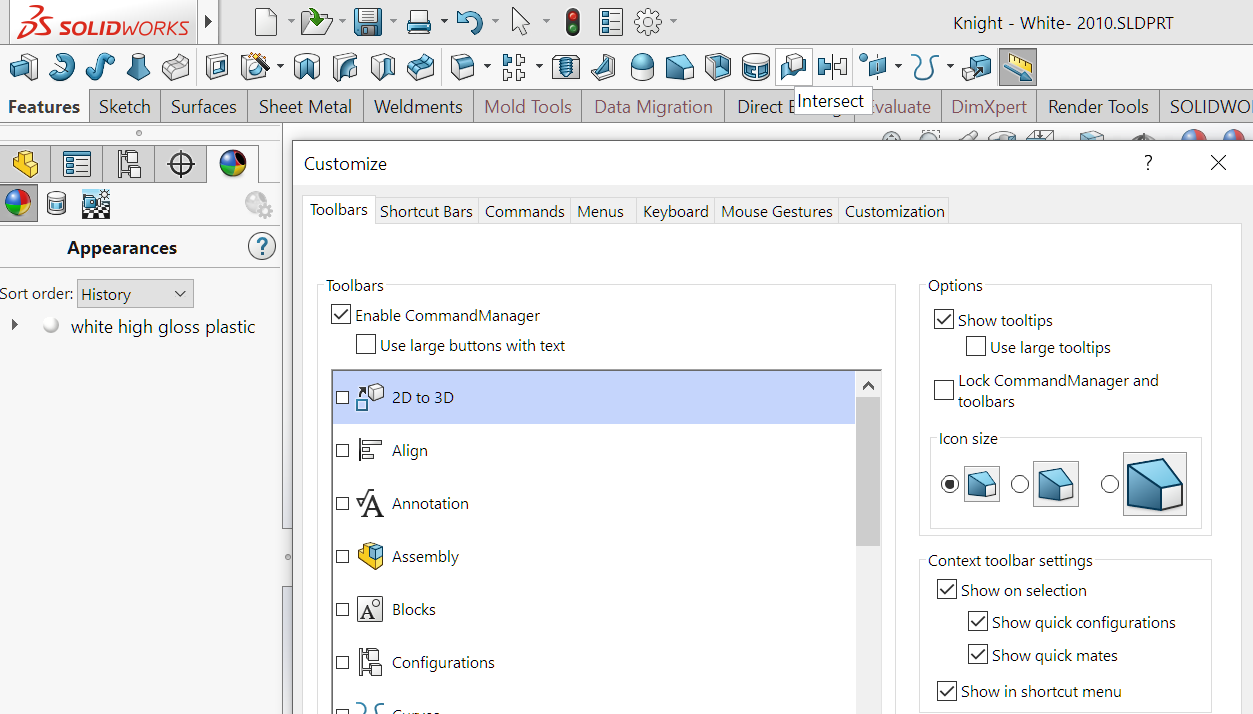Image resolution: width=1253 pixels, height=714 pixels.
Task: Expand the white high gloss plastic item
Action: click(14, 326)
